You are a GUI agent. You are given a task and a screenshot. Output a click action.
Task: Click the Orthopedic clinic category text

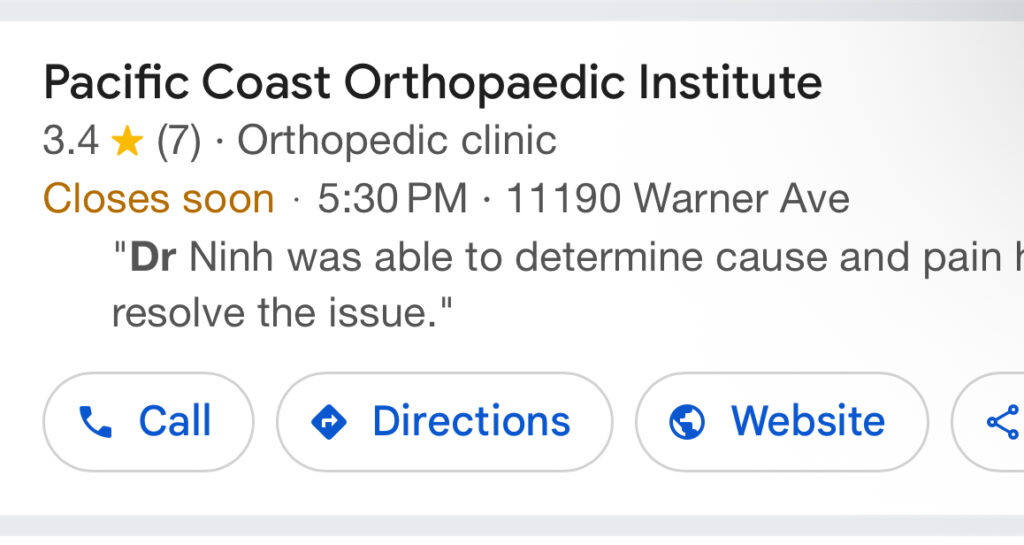point(396,142)
